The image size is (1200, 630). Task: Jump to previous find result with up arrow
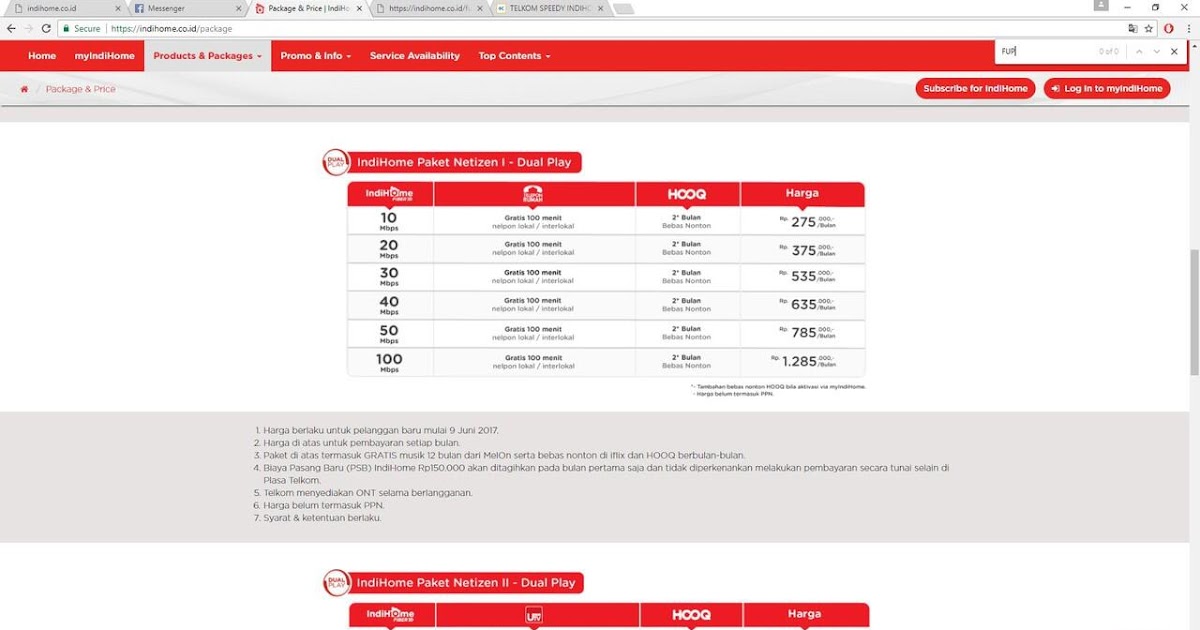pyautogui.click(x=1139, y=51)
